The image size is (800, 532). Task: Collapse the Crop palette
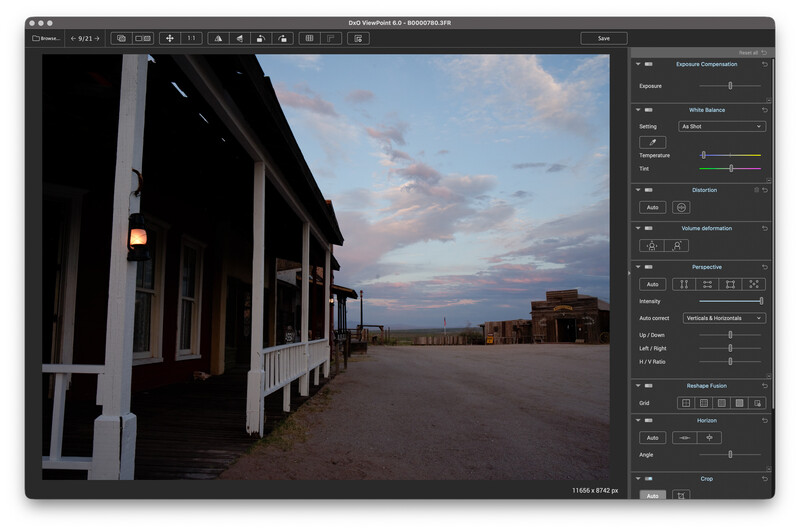(x=638, y=478)
